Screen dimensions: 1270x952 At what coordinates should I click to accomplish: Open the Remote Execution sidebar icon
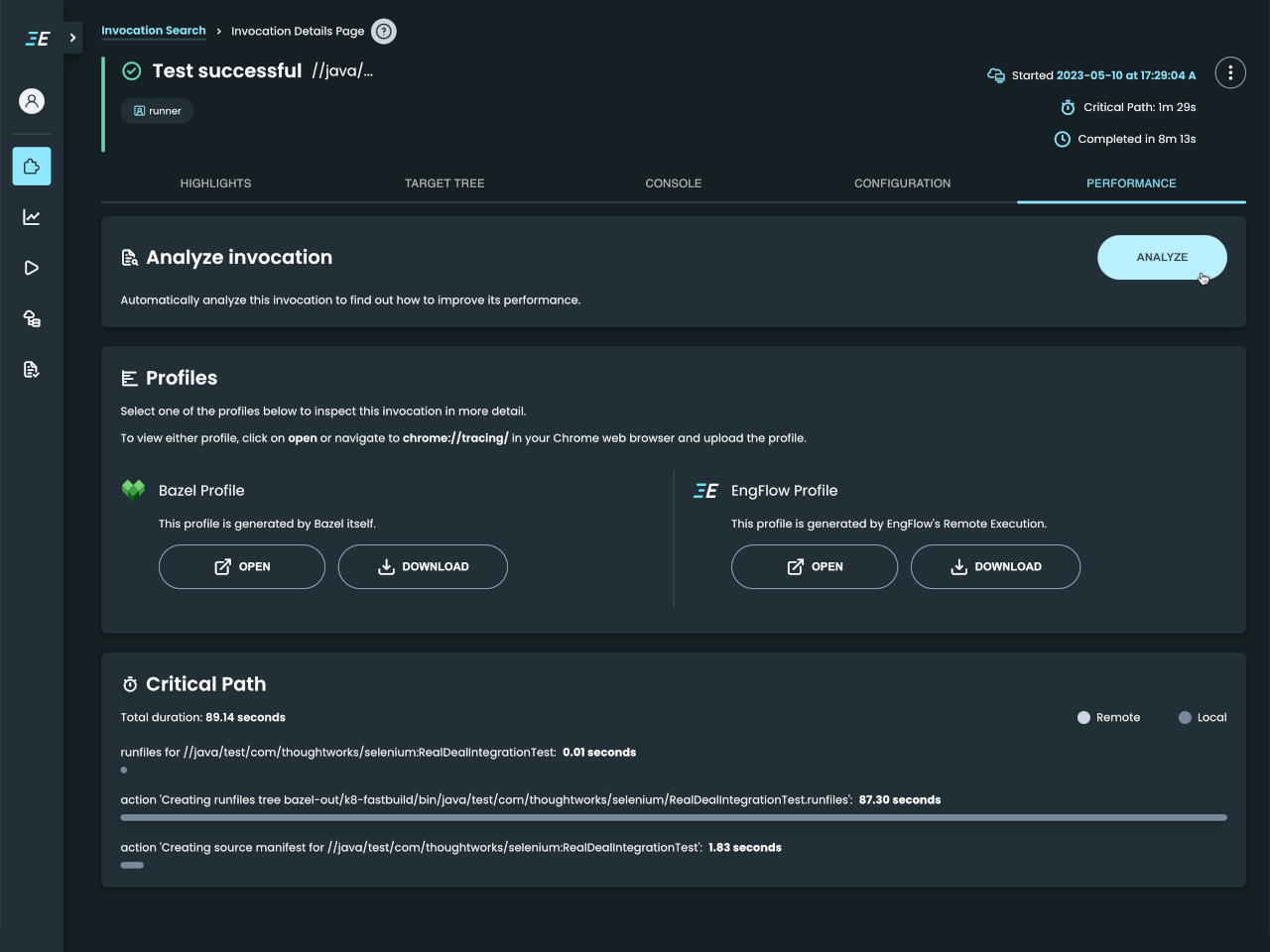pos(31,318)
